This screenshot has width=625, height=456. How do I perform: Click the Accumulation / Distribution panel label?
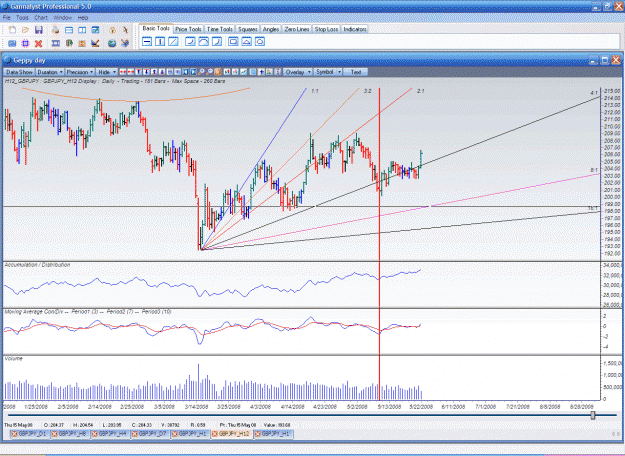click(37, 265)
